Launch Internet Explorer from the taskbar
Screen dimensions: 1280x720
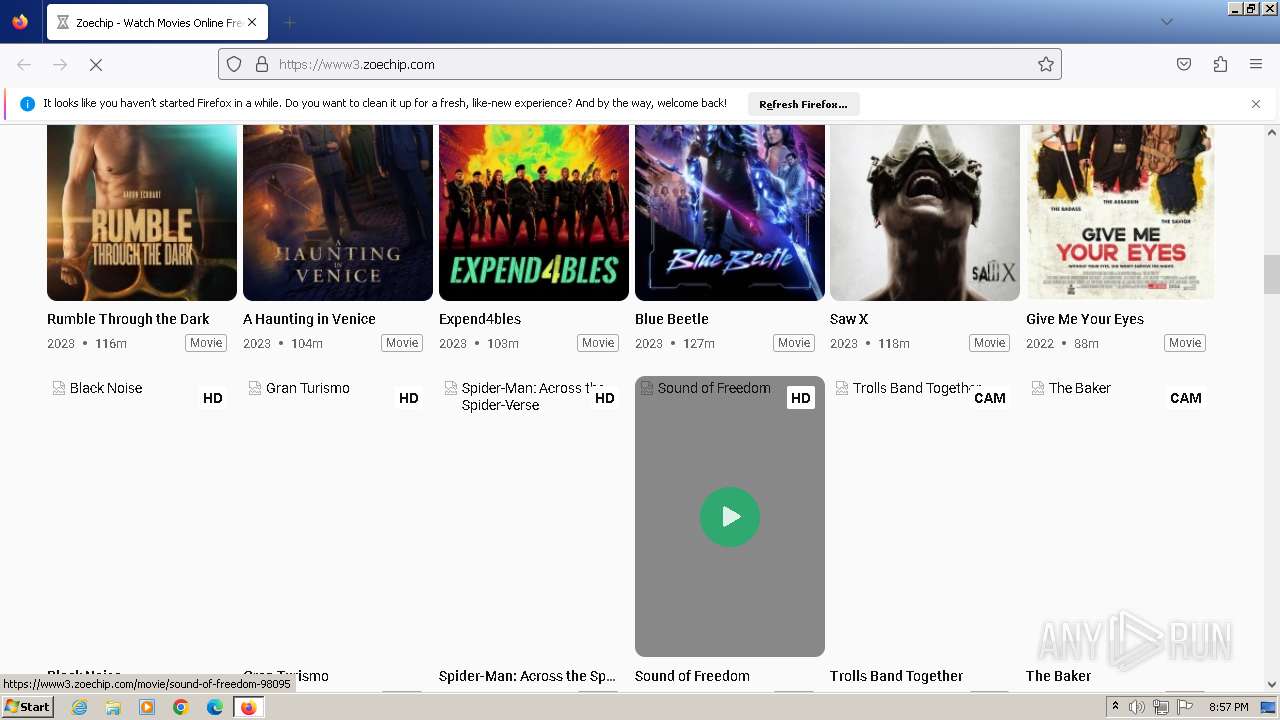pos(80,707)
